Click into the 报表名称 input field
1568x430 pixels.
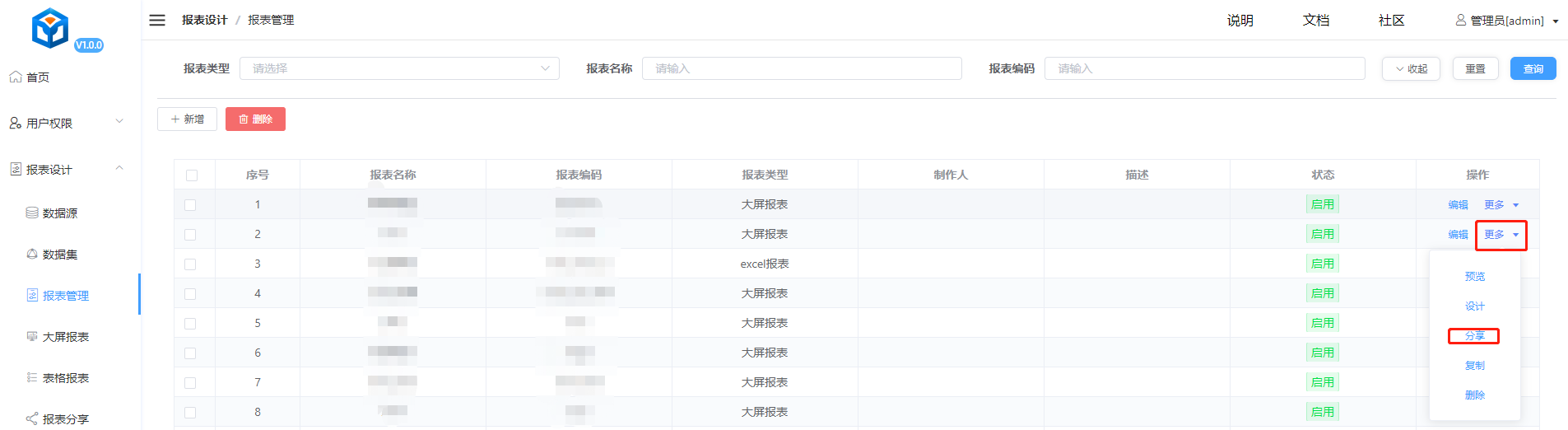pos(801,68)
